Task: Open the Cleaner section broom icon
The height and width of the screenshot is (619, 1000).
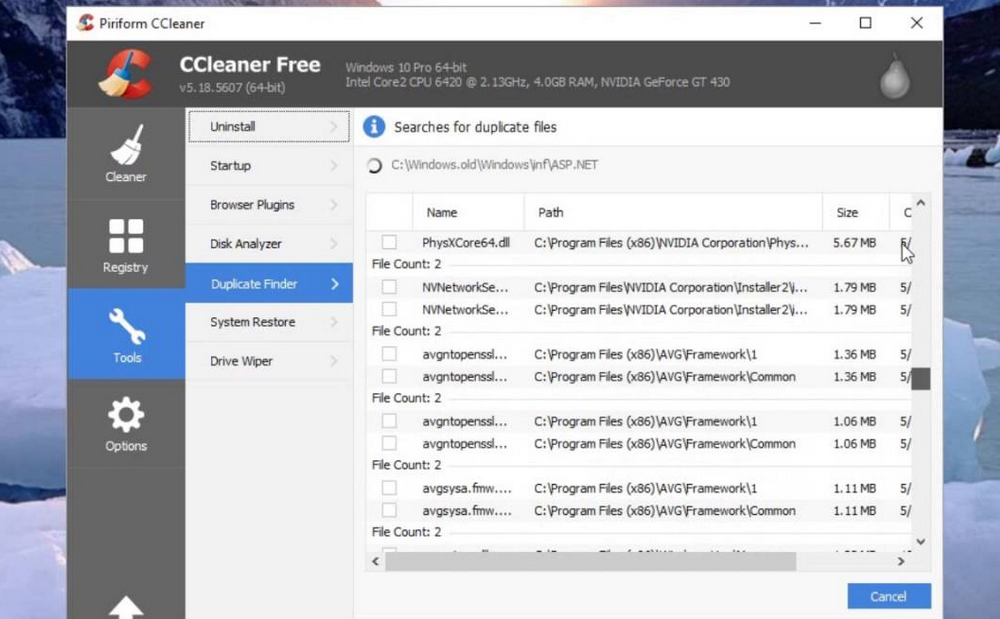Action: [126, 145]
